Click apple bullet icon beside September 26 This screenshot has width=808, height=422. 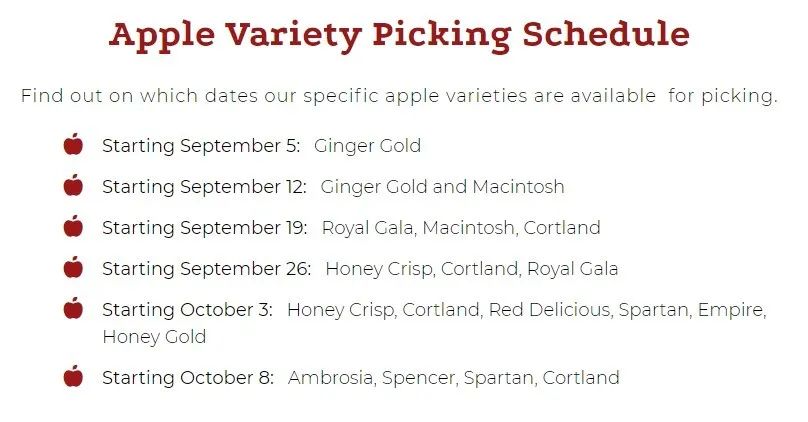click(x=73, y=267)
